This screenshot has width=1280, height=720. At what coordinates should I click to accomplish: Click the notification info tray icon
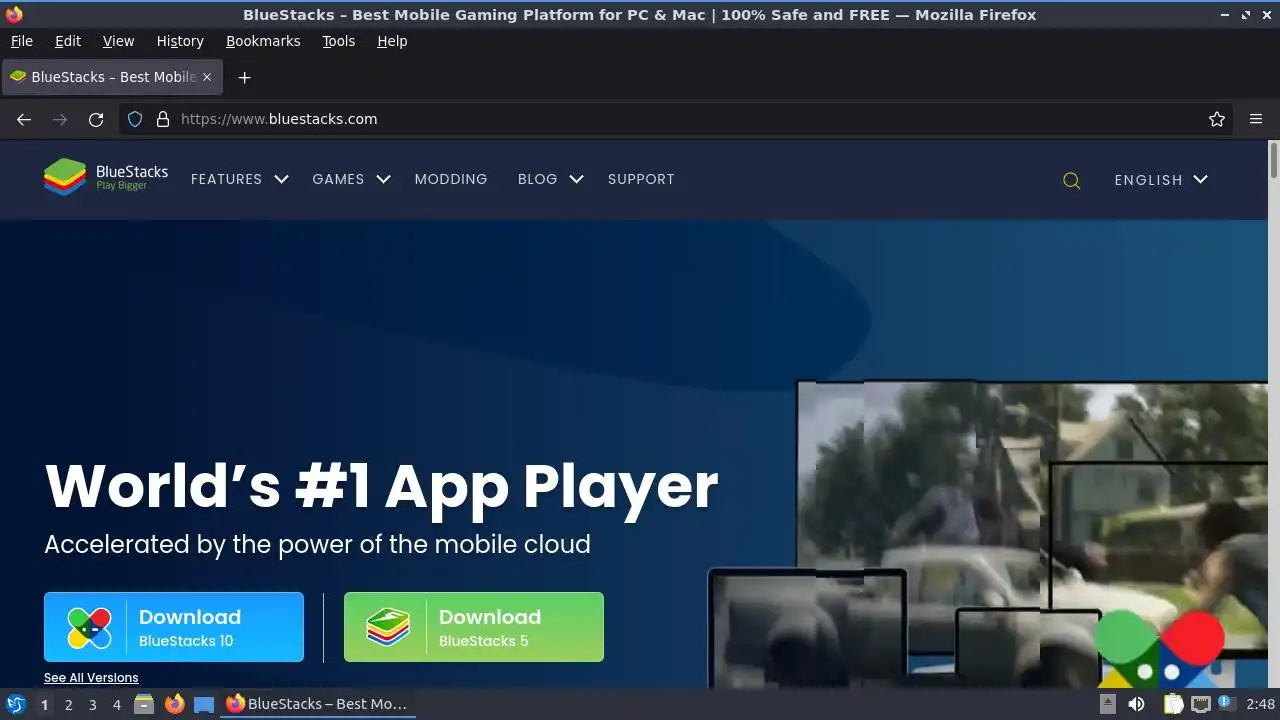click(1226, 704)
